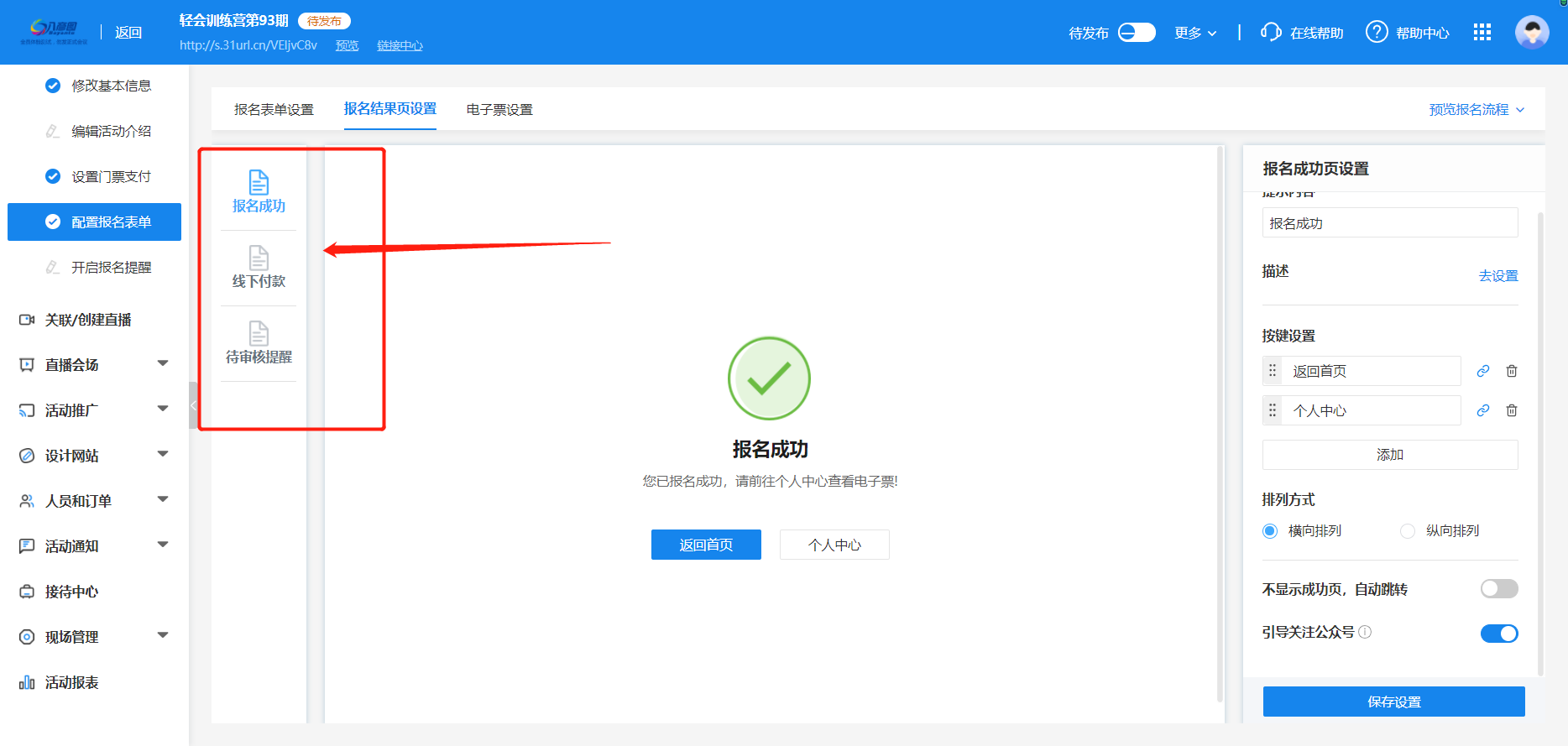Select the 报名成功 page icon
Image resolution: width=1568 pixels, height=746 pixels.
(259, 182)
